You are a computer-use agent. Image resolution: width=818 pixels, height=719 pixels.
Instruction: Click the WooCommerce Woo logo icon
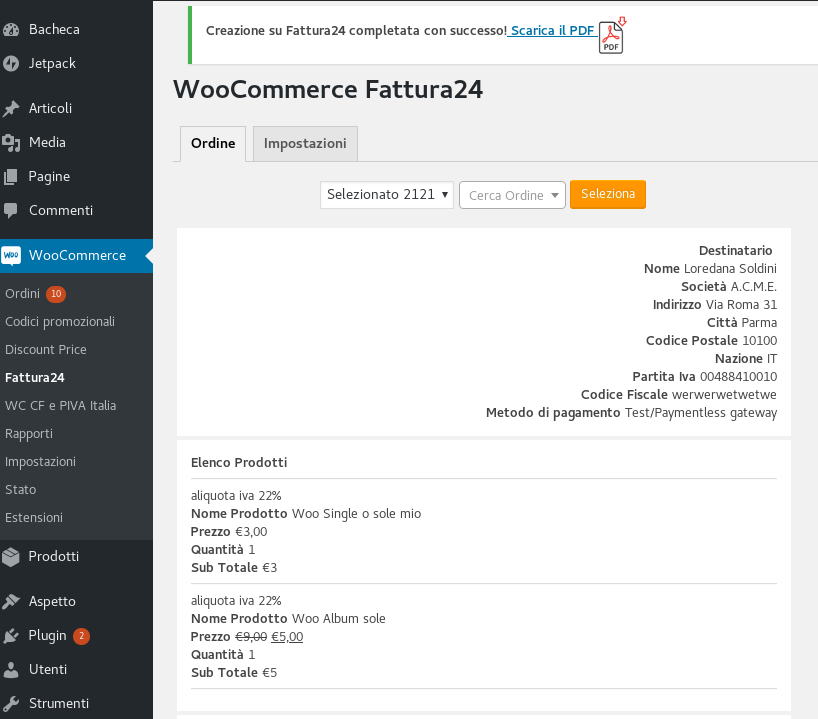(x=11, y=256)
